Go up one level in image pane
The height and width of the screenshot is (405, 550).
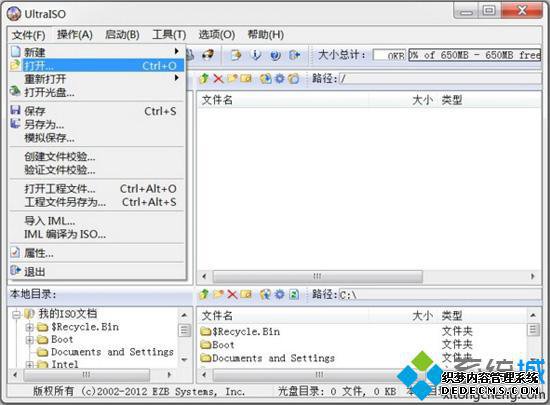click(x=204, y=79)
